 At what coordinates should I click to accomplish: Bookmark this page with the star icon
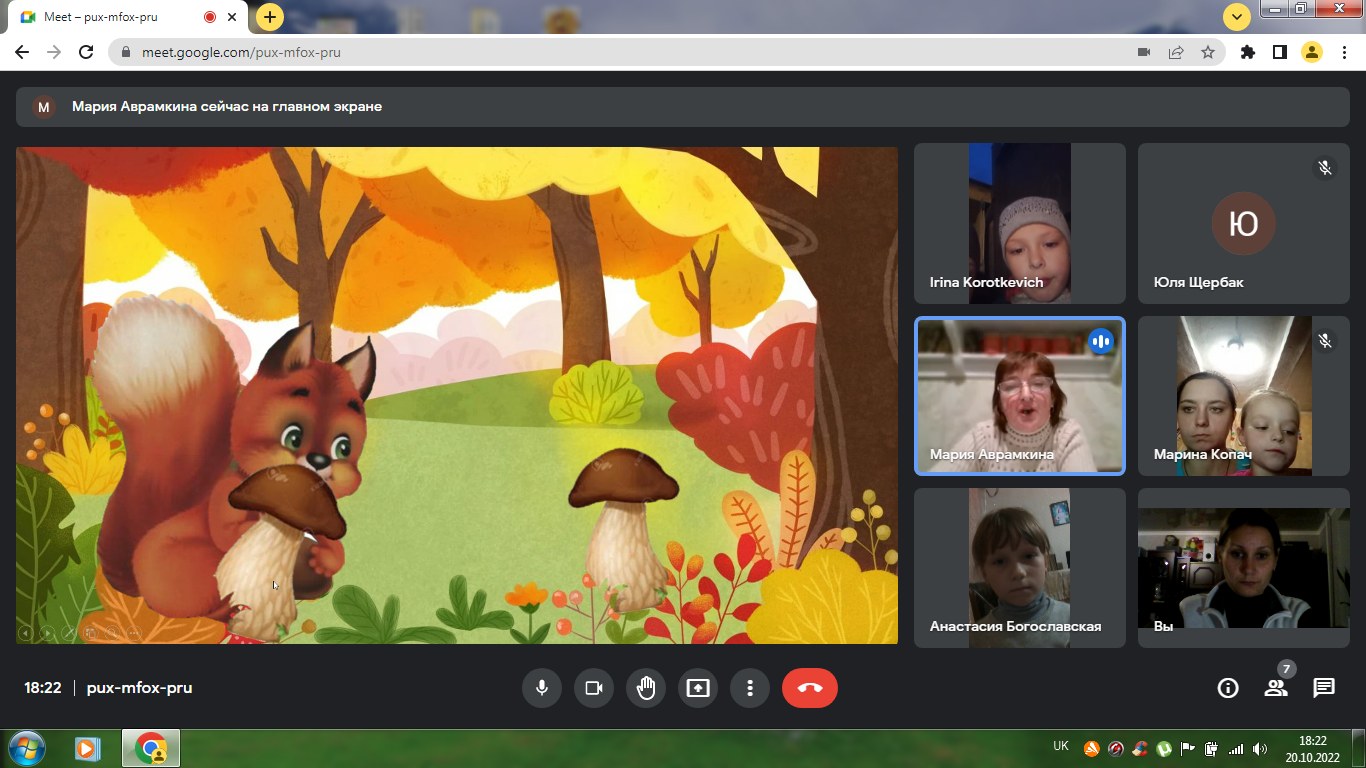(1208, 52)
